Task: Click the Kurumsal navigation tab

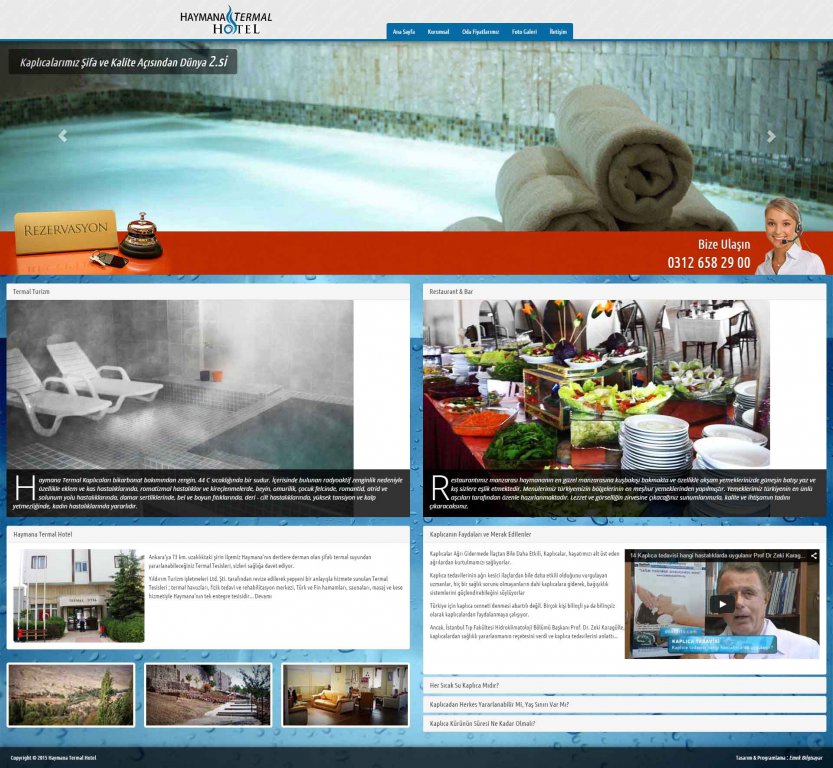Action: click(438, 32)
